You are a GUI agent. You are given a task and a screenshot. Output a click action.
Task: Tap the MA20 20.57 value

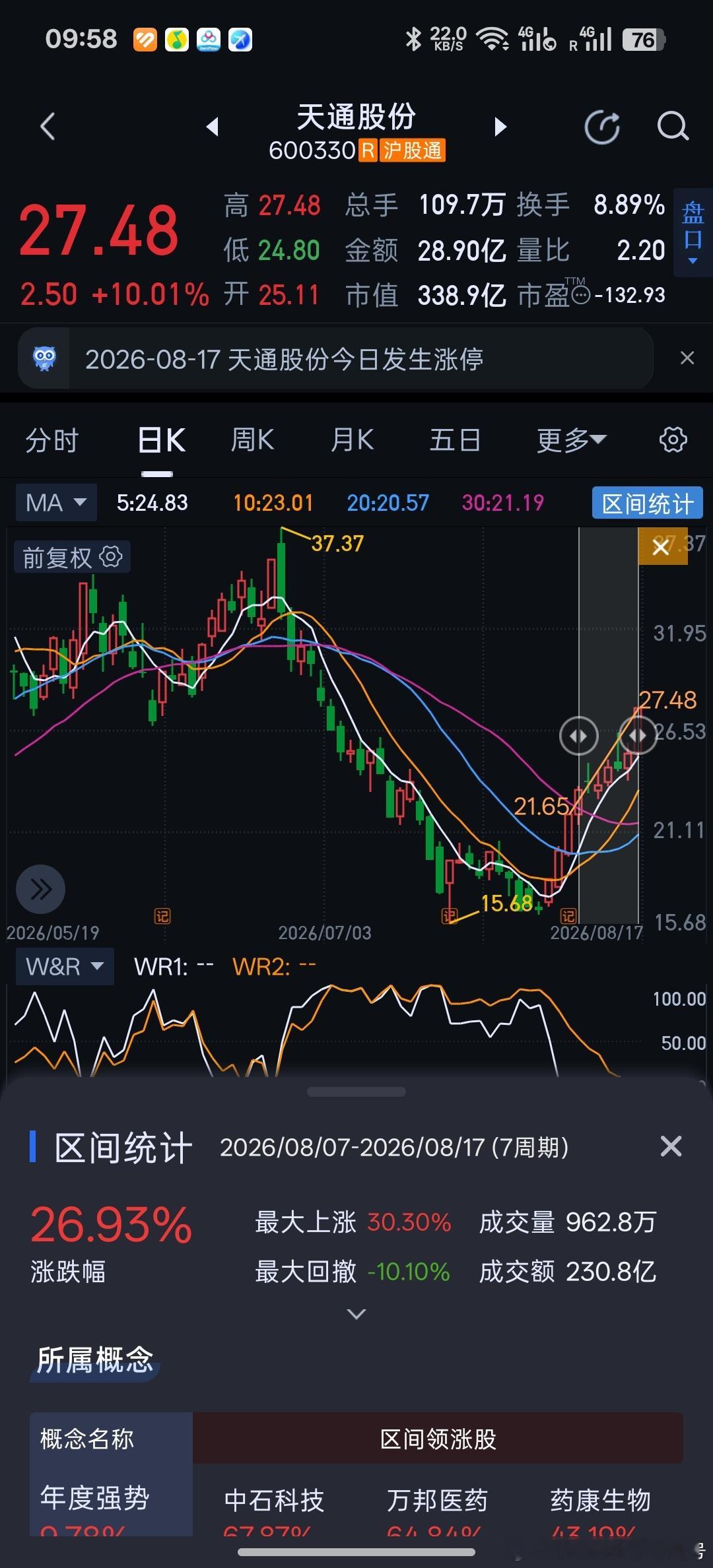coord(388,503)
